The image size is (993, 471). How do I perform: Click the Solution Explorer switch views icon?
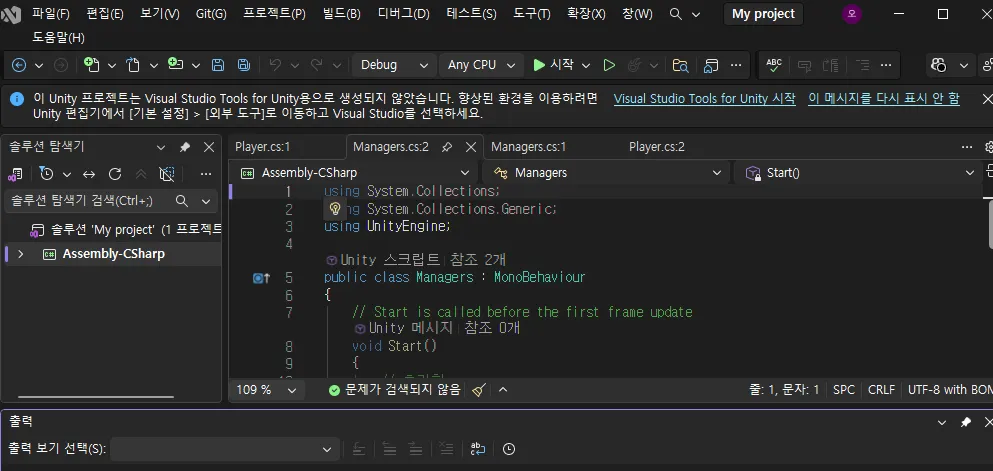[x=15, y=174]
